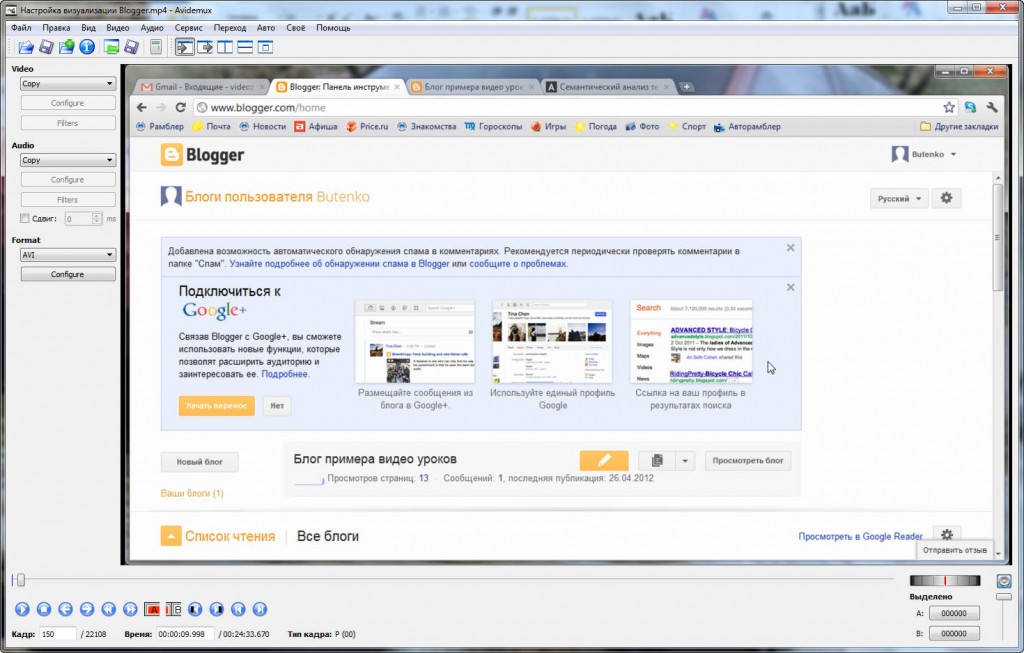
Task: Click the first Save video floppy icon
Action: coord(46,47)
